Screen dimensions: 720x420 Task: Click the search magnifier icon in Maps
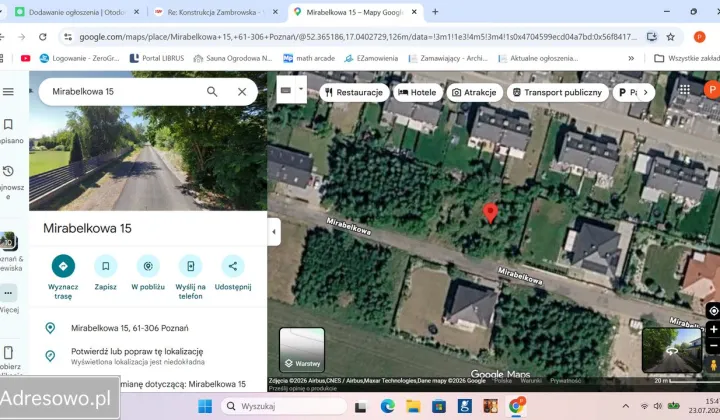pos(212,91)
